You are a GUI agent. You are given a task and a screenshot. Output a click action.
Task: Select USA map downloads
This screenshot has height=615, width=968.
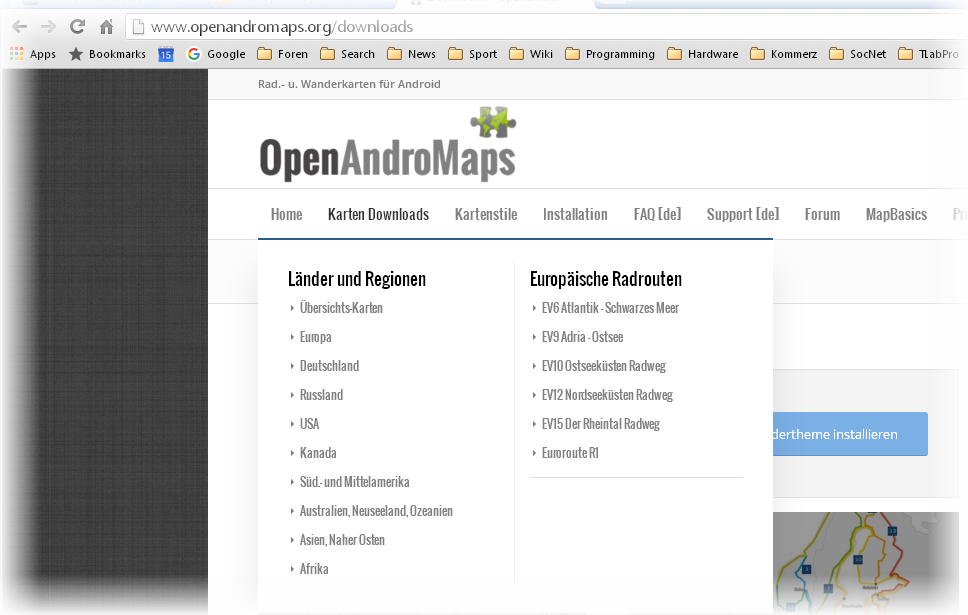309,424
